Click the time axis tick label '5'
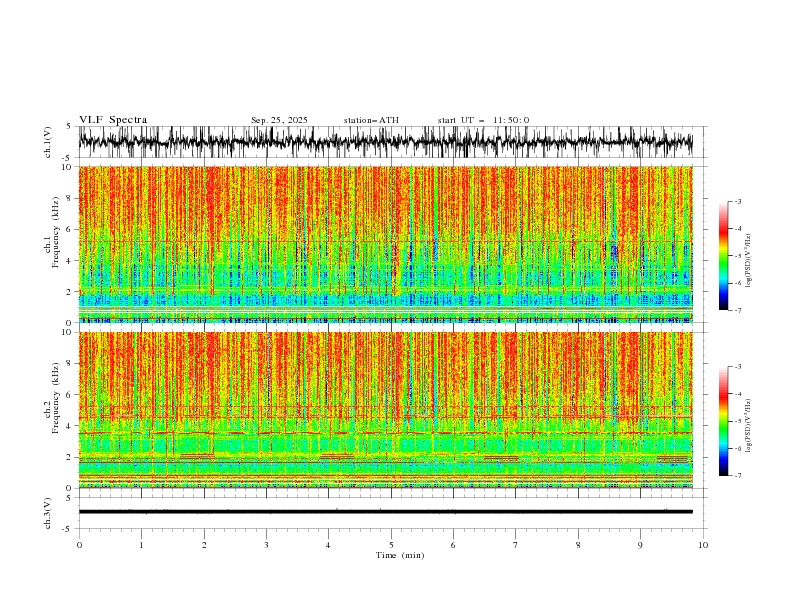Screen dimensions: 792x612 pos(391,545)
